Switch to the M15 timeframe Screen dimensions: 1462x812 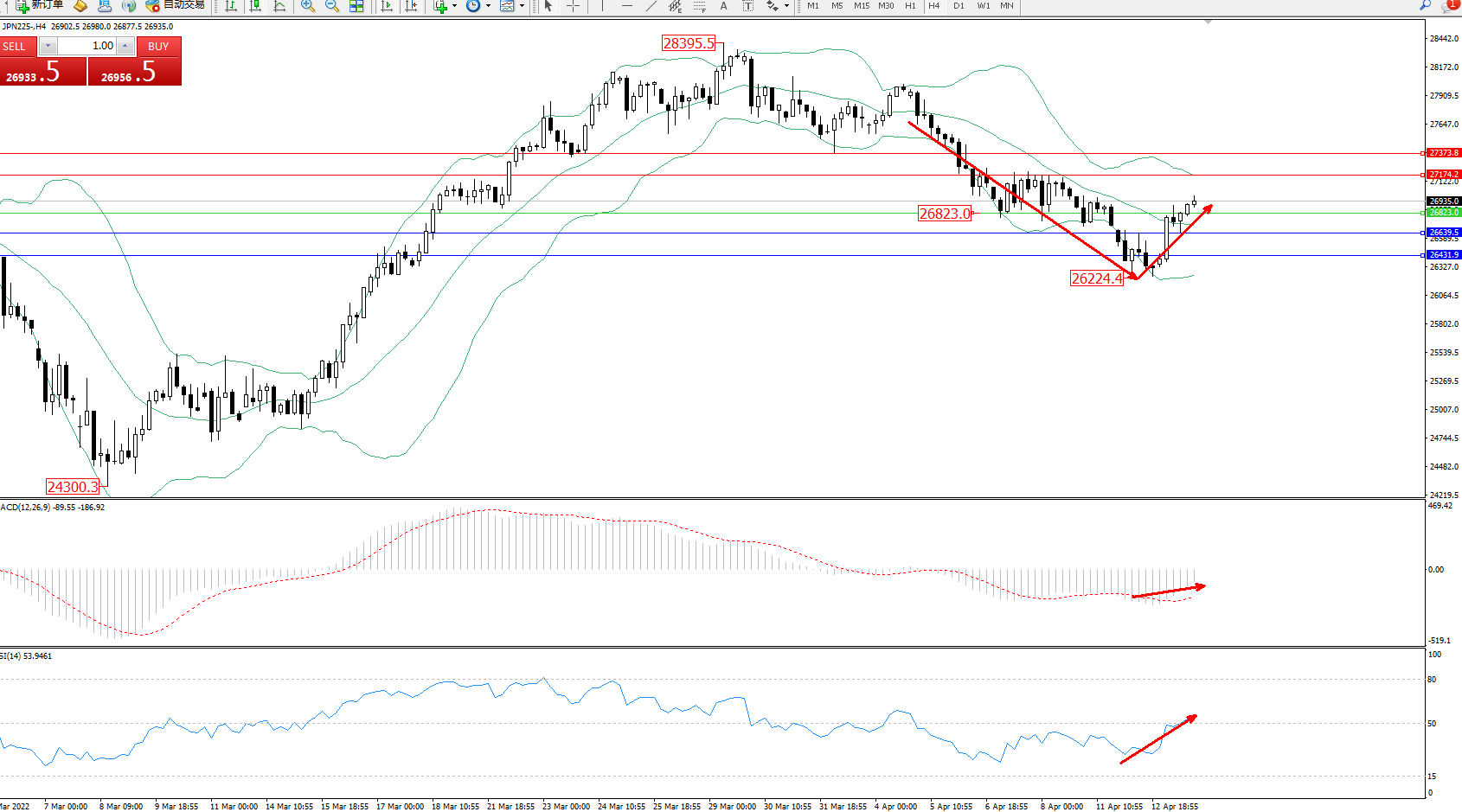pos(862,6)
